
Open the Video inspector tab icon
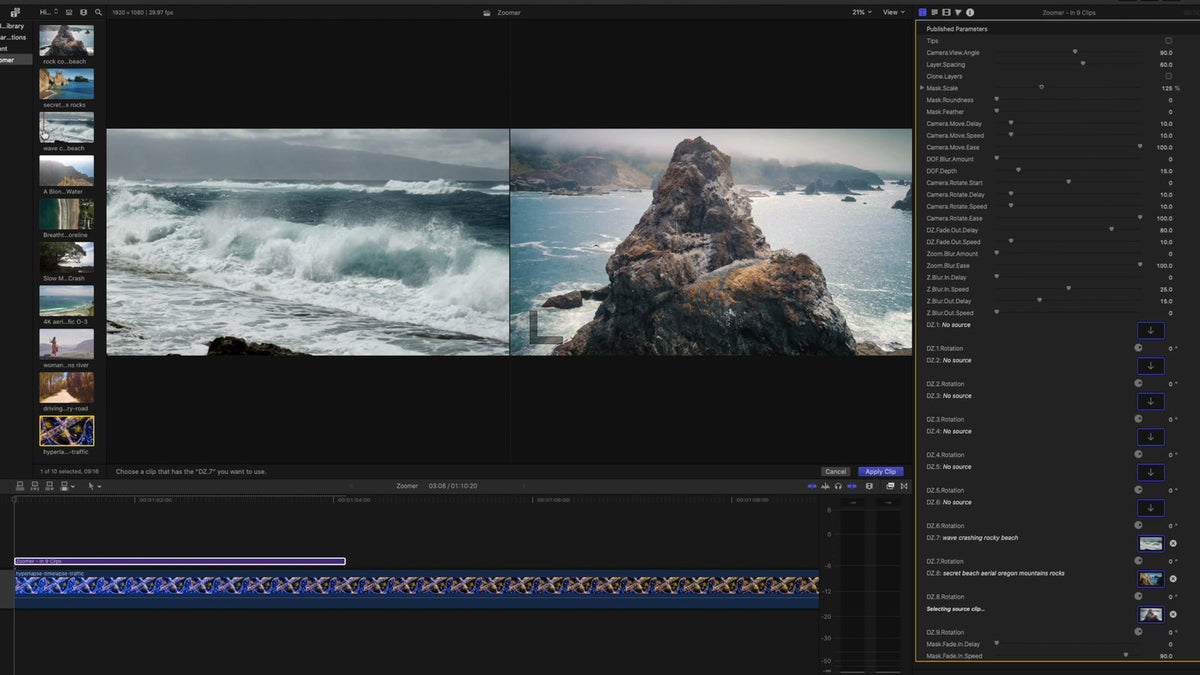pyautogui.click(x=922, y=12)
